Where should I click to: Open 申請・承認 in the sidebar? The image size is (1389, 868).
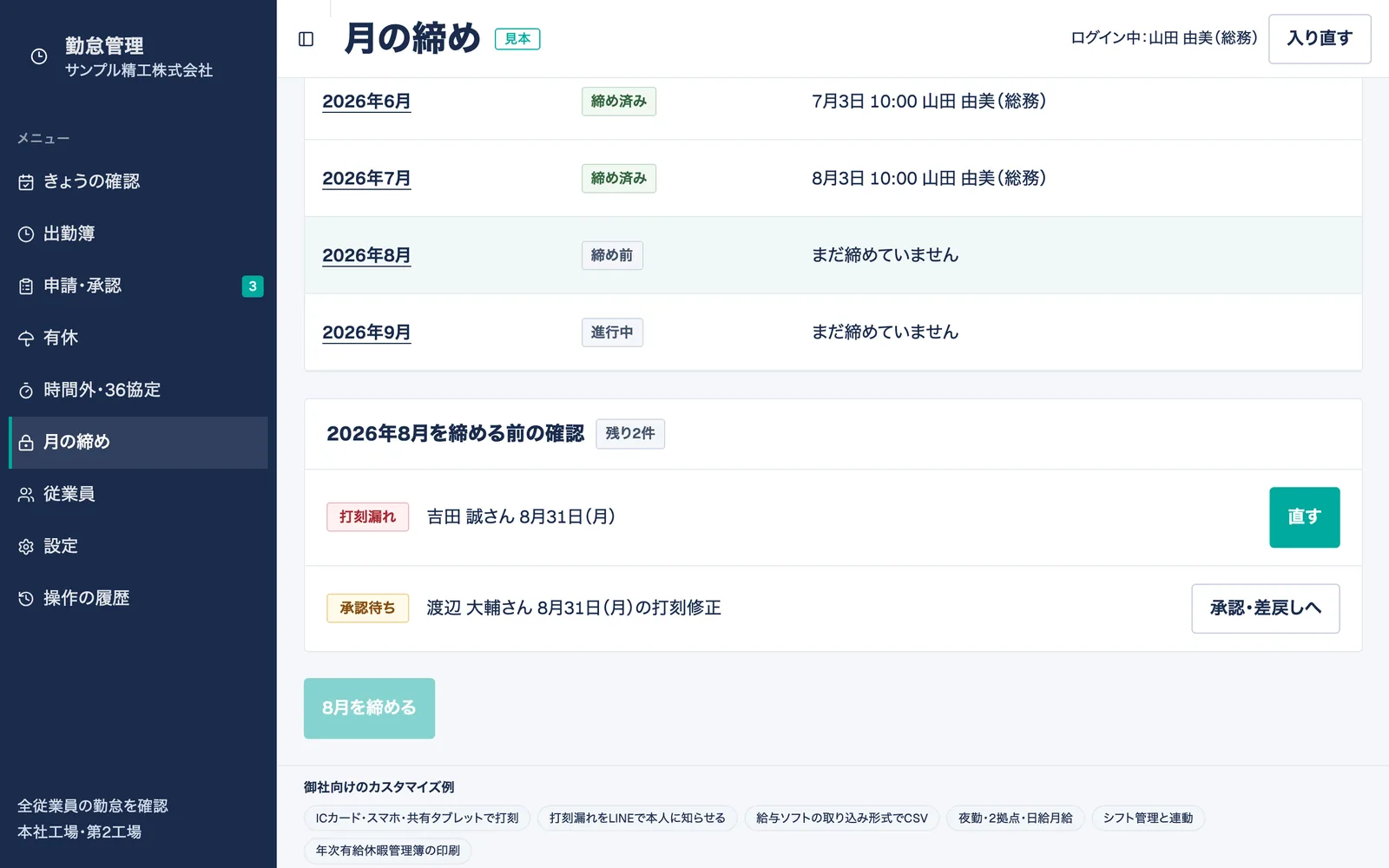139,286
